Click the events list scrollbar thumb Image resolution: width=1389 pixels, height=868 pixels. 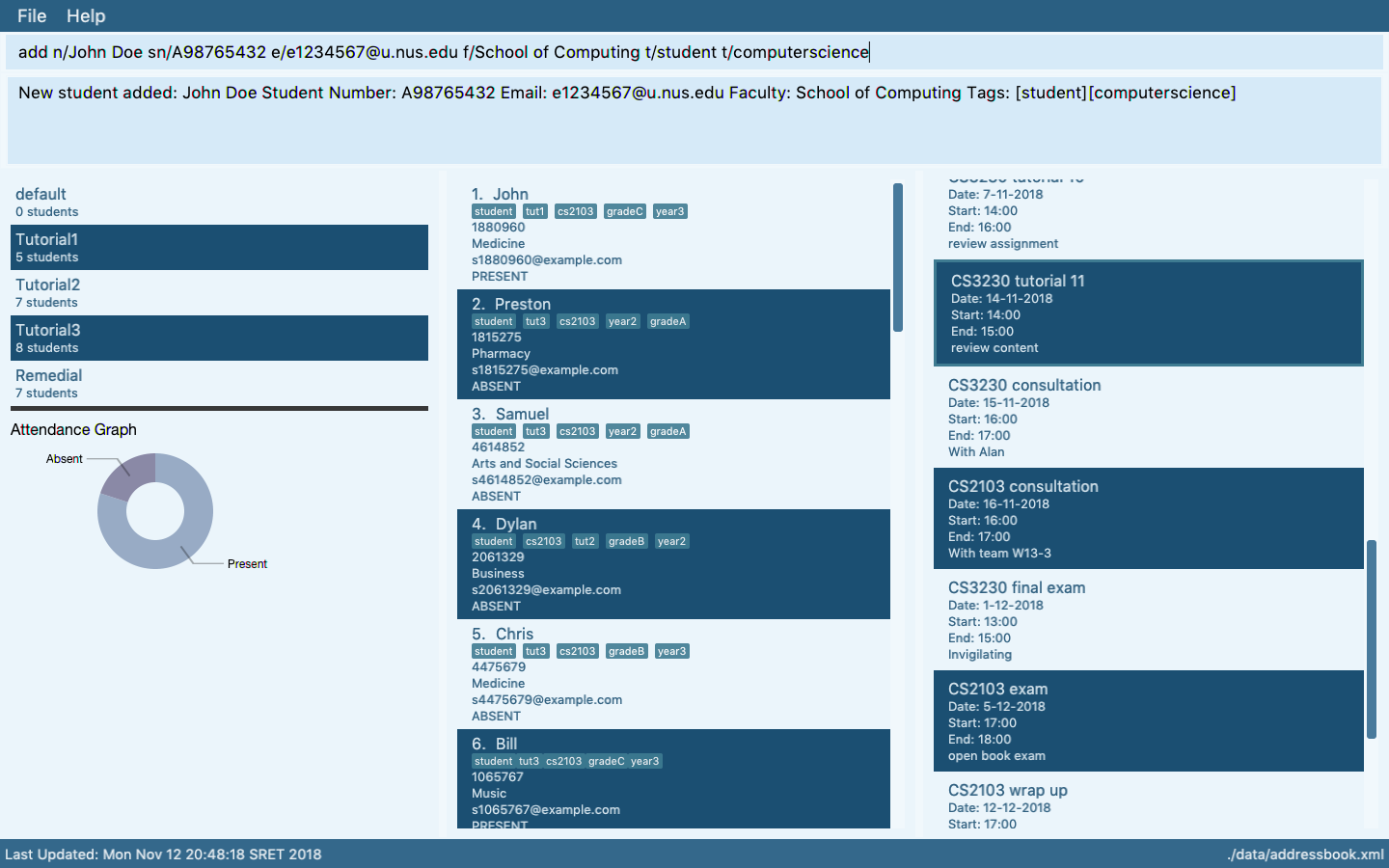click(1371, 639)
